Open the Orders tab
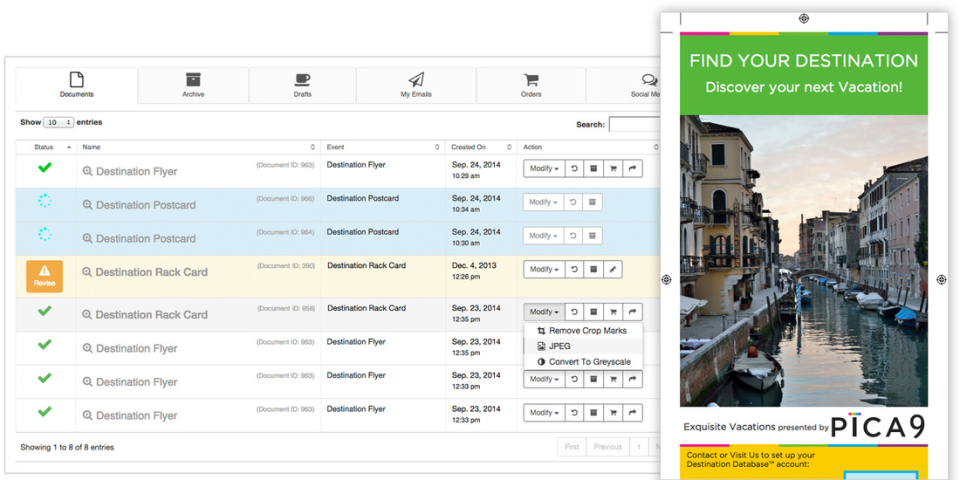Viewport: 960px width, 480px height. coord(531,85)
